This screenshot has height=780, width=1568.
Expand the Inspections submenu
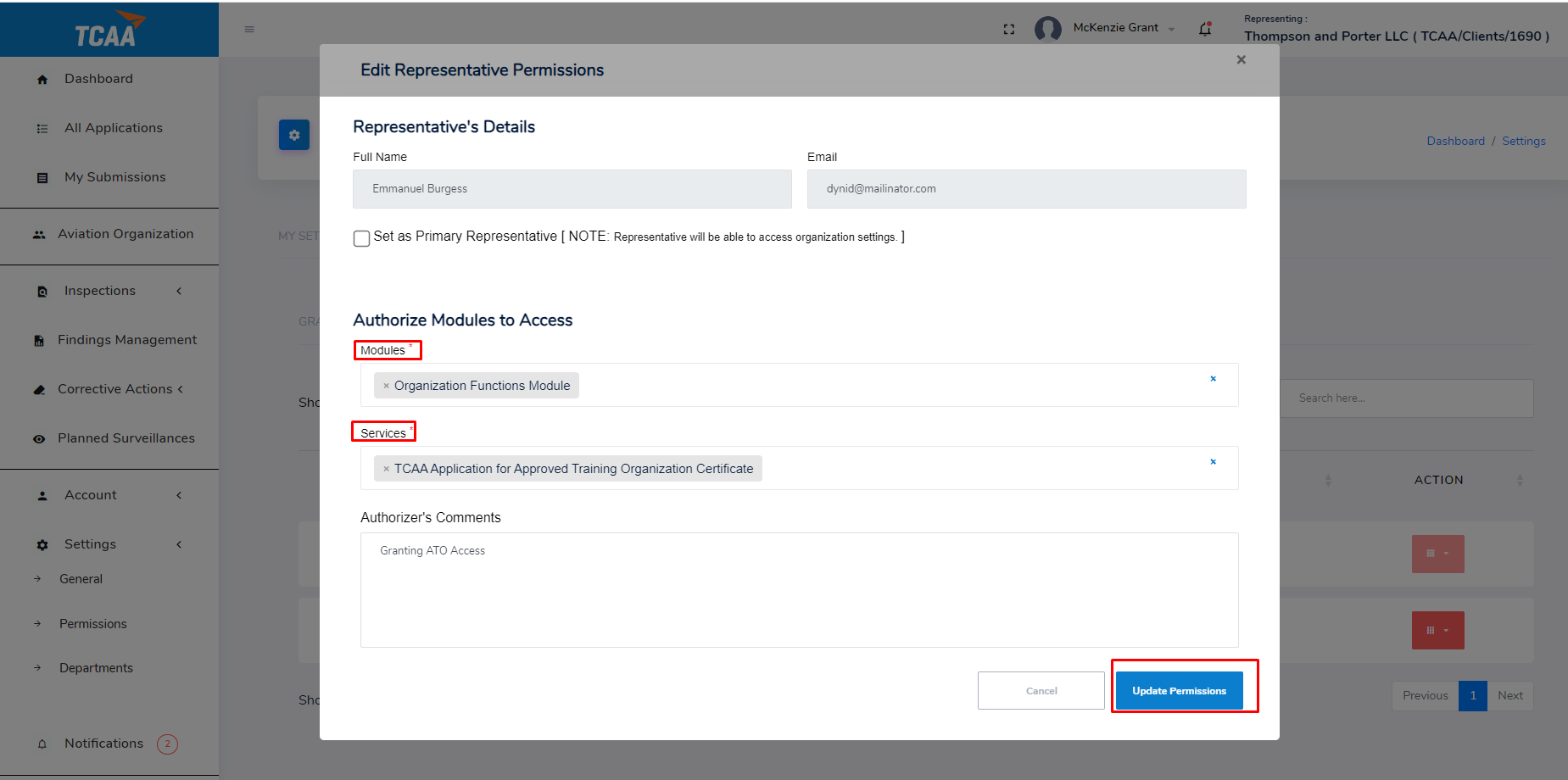179,291
